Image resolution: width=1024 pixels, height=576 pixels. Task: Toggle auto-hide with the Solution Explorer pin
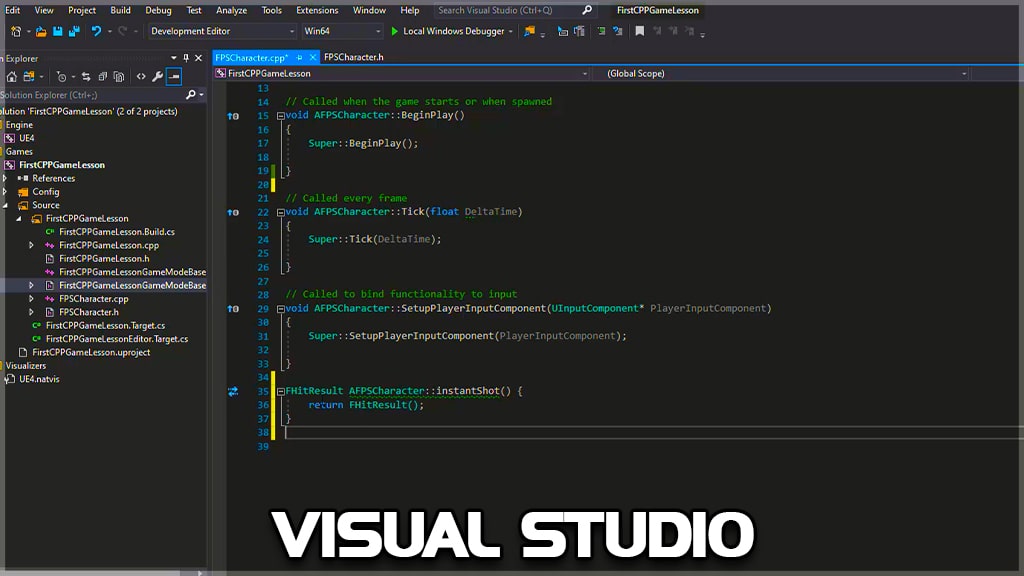click(186, 58)
